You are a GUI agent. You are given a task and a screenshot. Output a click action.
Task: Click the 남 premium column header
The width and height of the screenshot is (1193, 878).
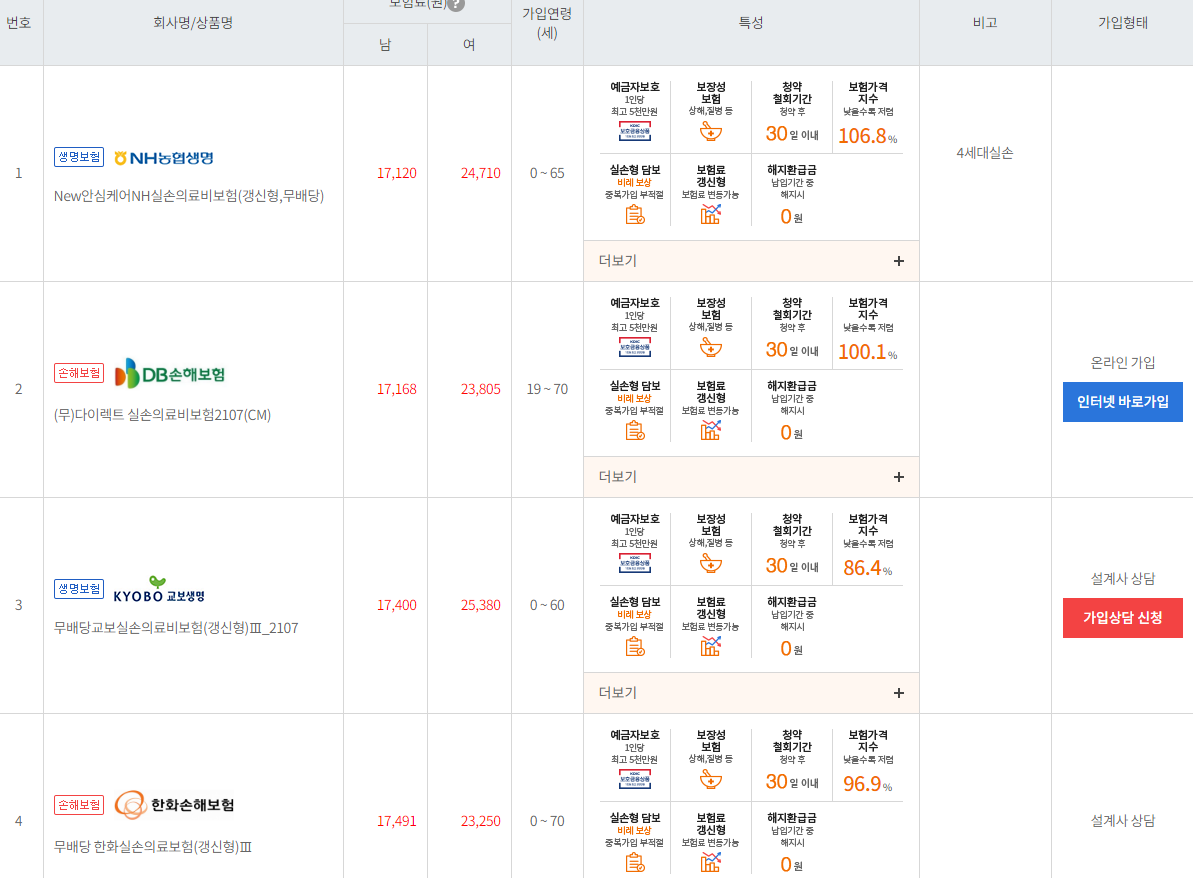pyautogui.click(x=385, y=45)
